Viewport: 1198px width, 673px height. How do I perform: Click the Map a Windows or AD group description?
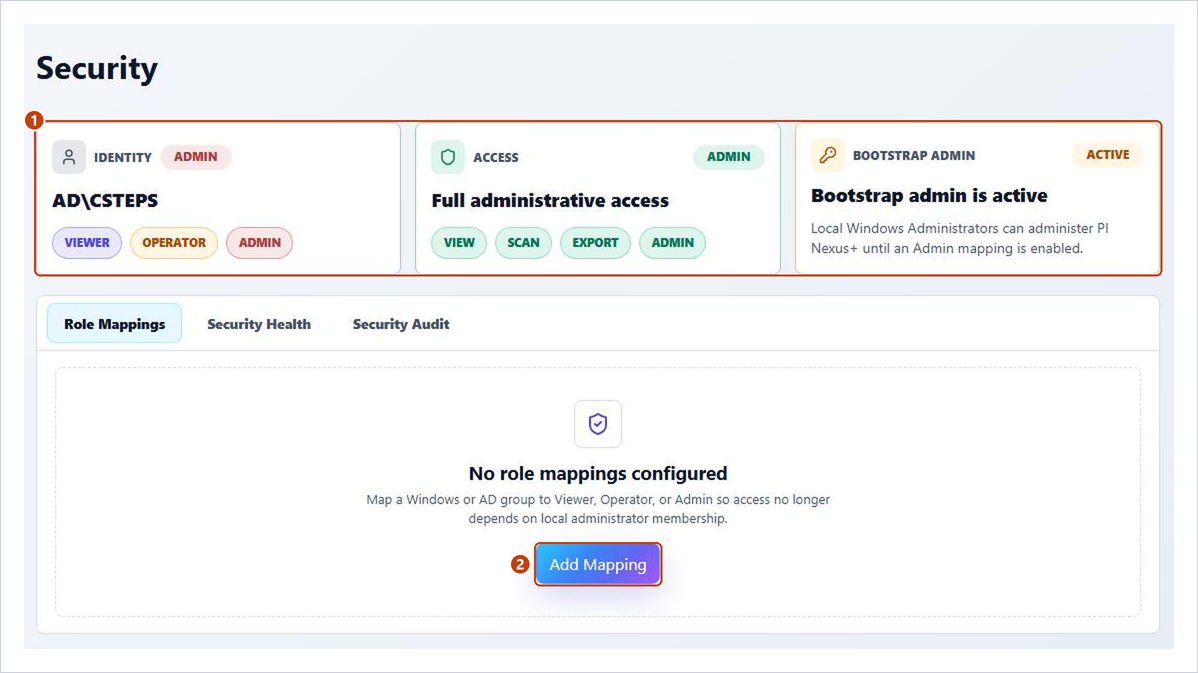(598, 509)
